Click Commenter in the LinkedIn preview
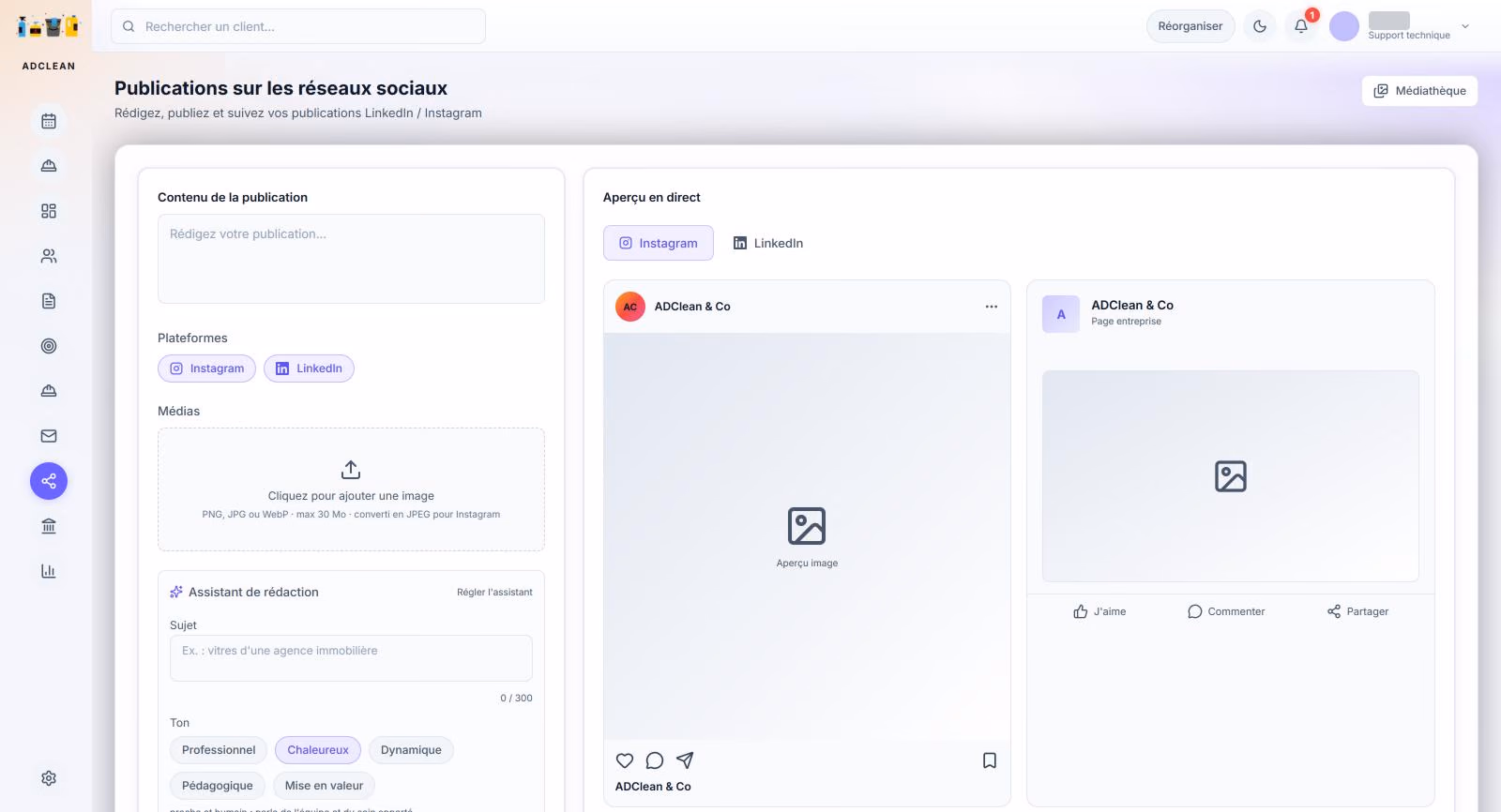This screenshot has width=1501, height=812. point(1226,611)
